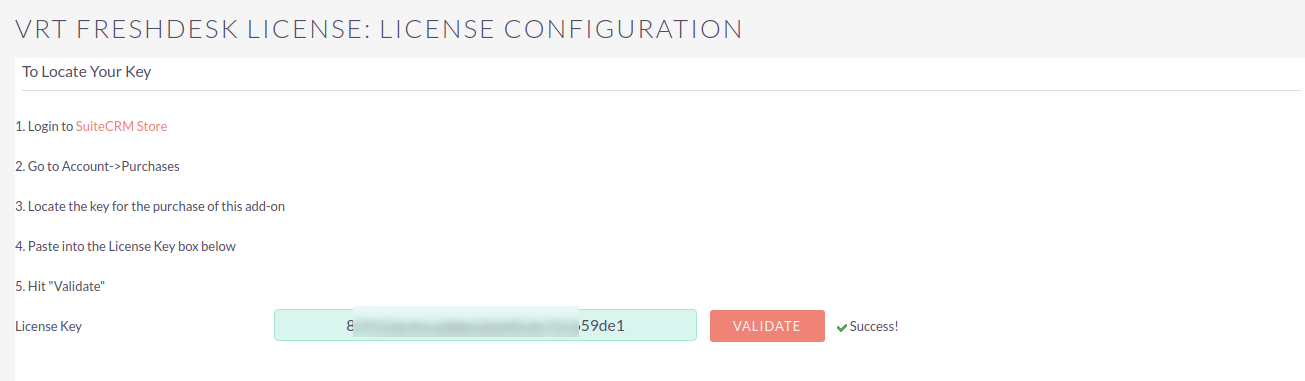Click step 4 "Paste into the License Key box"
This screenshot has height=381, width=1305.
(x=126, y=247)
